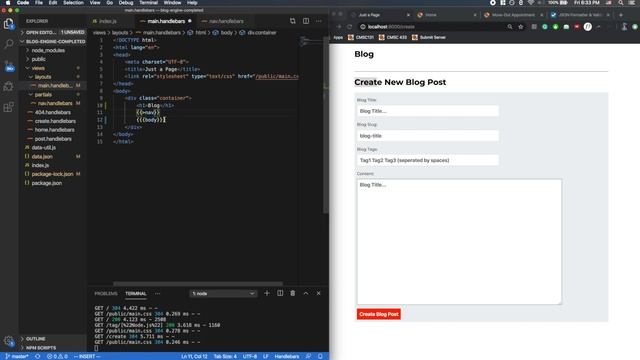640x360 pixels.
Task: Bookmark the page with the star icon
Action: coord(521,27)
